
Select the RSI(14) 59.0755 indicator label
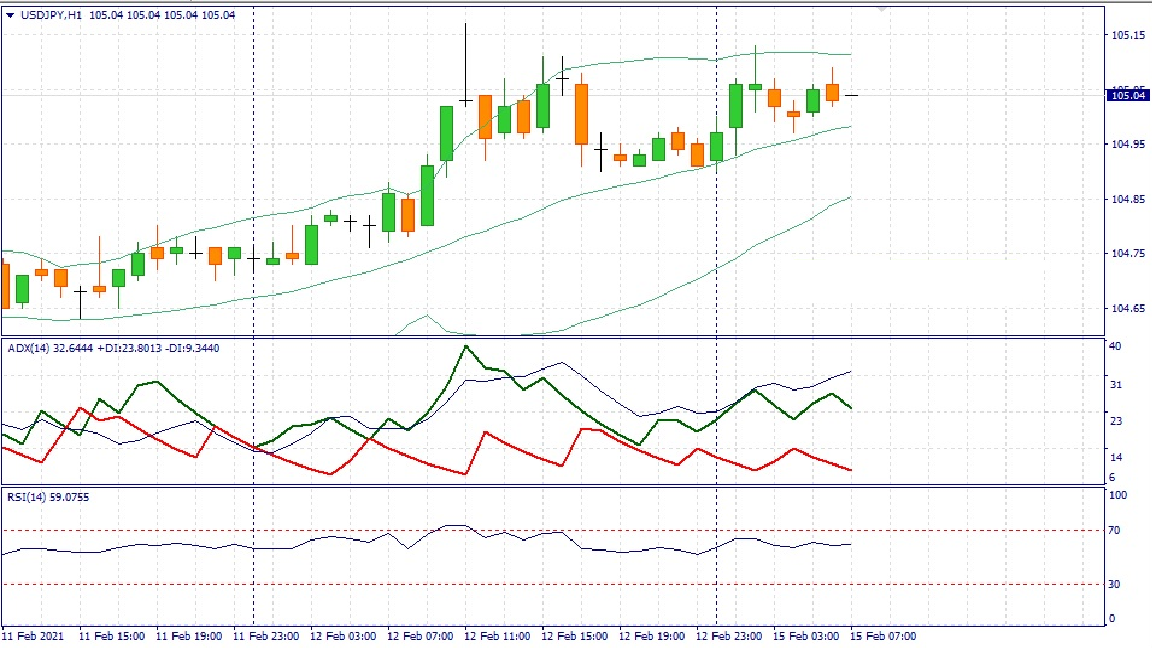(x=47, y=496)
